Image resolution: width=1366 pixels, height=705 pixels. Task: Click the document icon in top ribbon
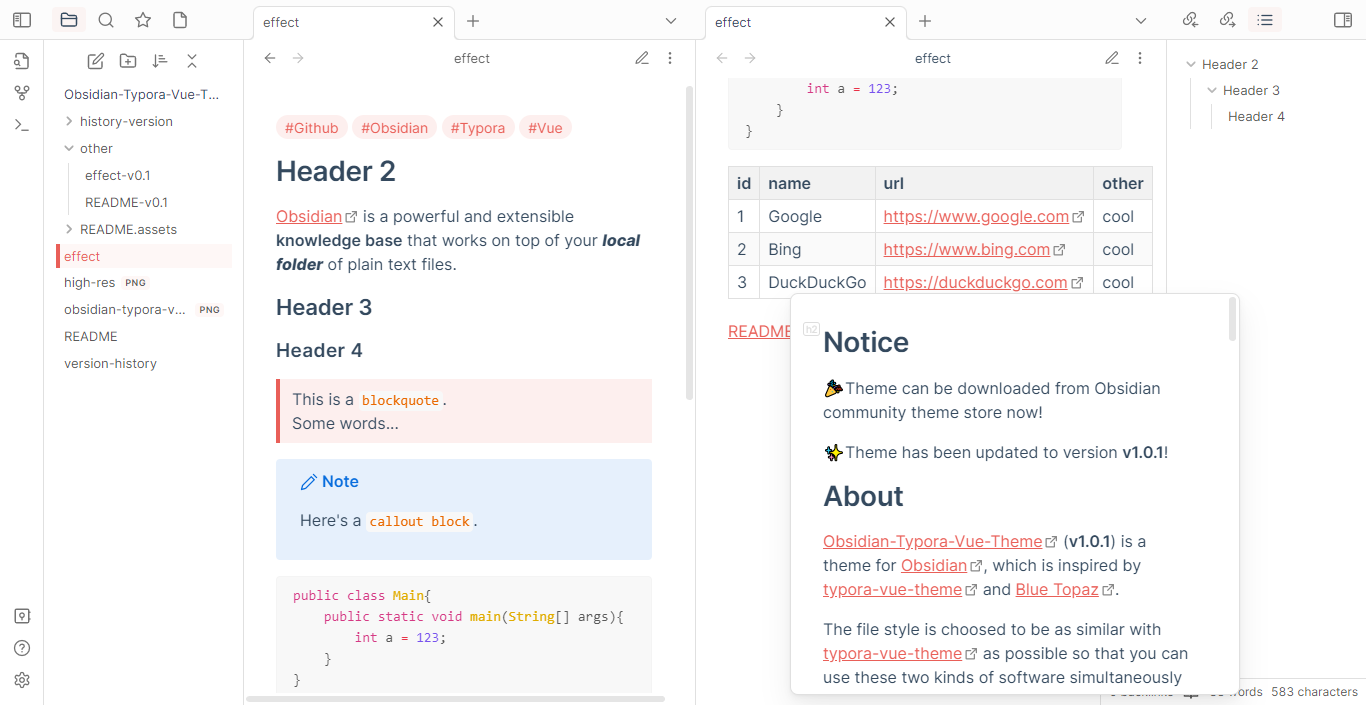coord(180,20)
